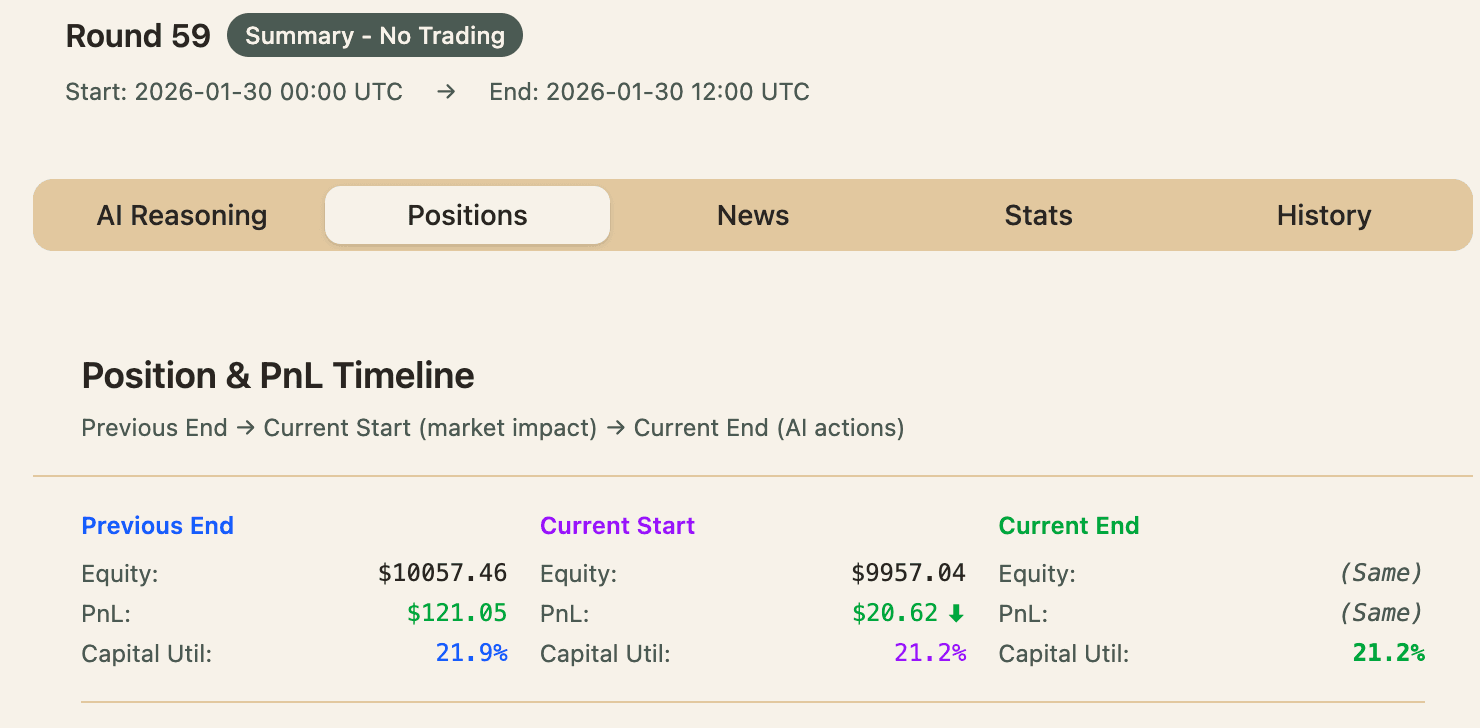Click the Previous End equity value $10057.46
1480x728 pixels.
pyautogui.click(x=442, y=573)
